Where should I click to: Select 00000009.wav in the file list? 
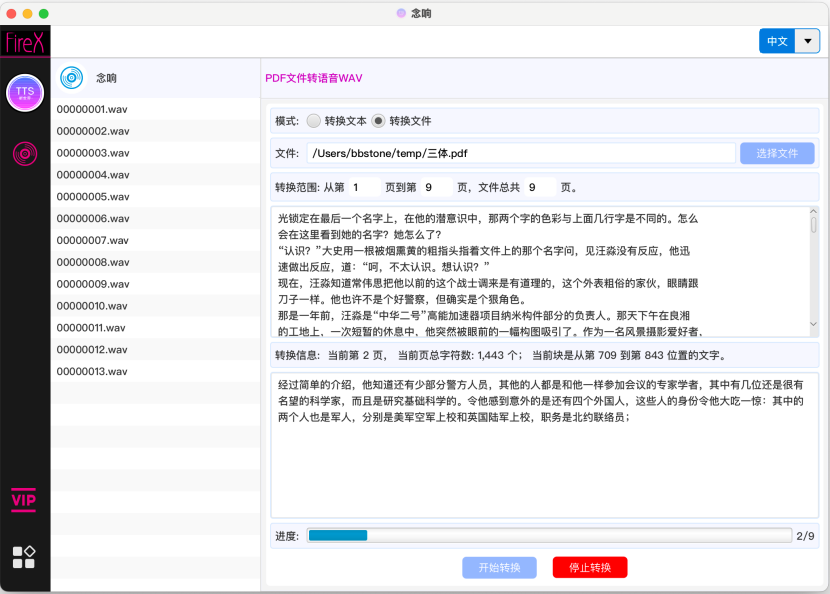coord(156,284)
